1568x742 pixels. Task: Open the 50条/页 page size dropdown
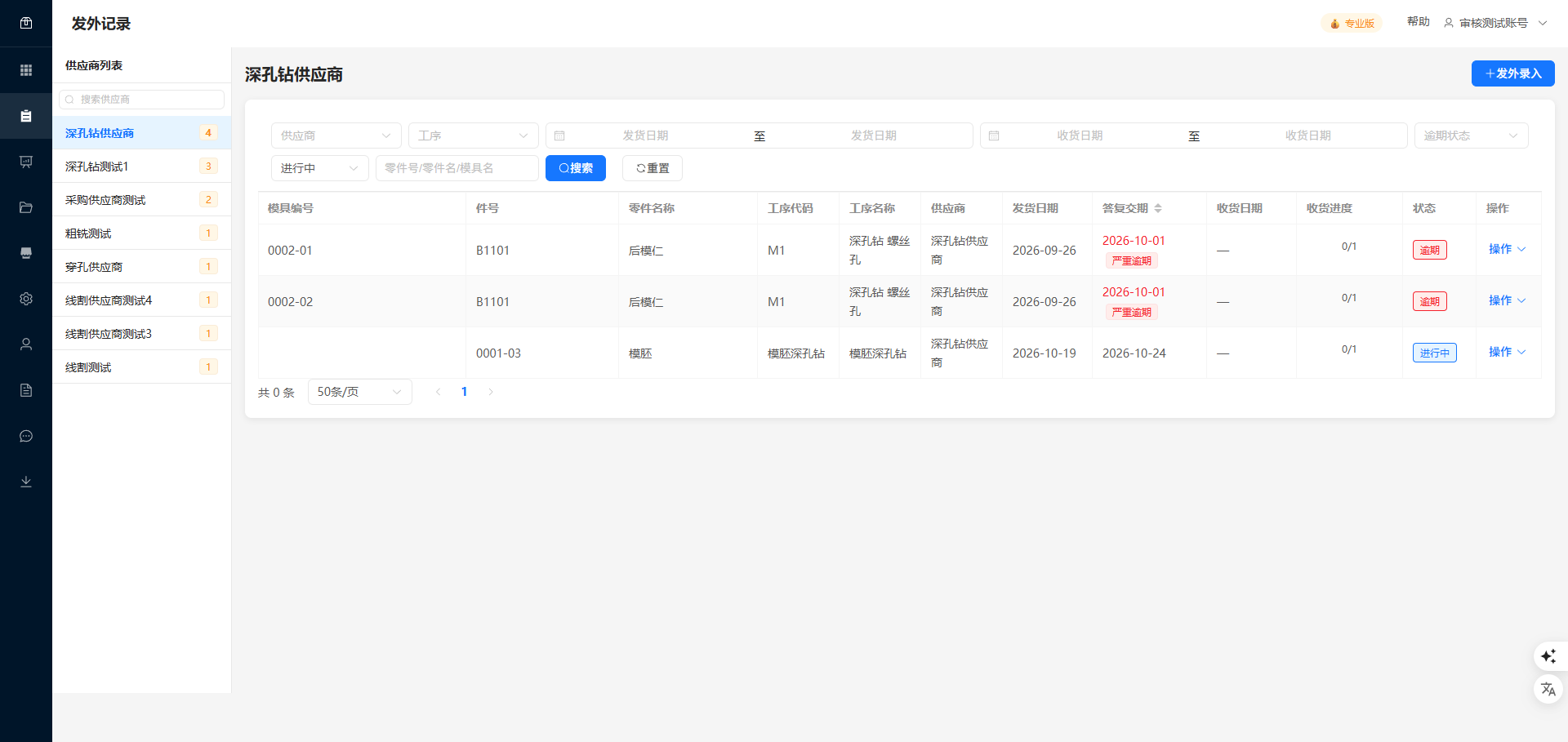tap(360, 392)
